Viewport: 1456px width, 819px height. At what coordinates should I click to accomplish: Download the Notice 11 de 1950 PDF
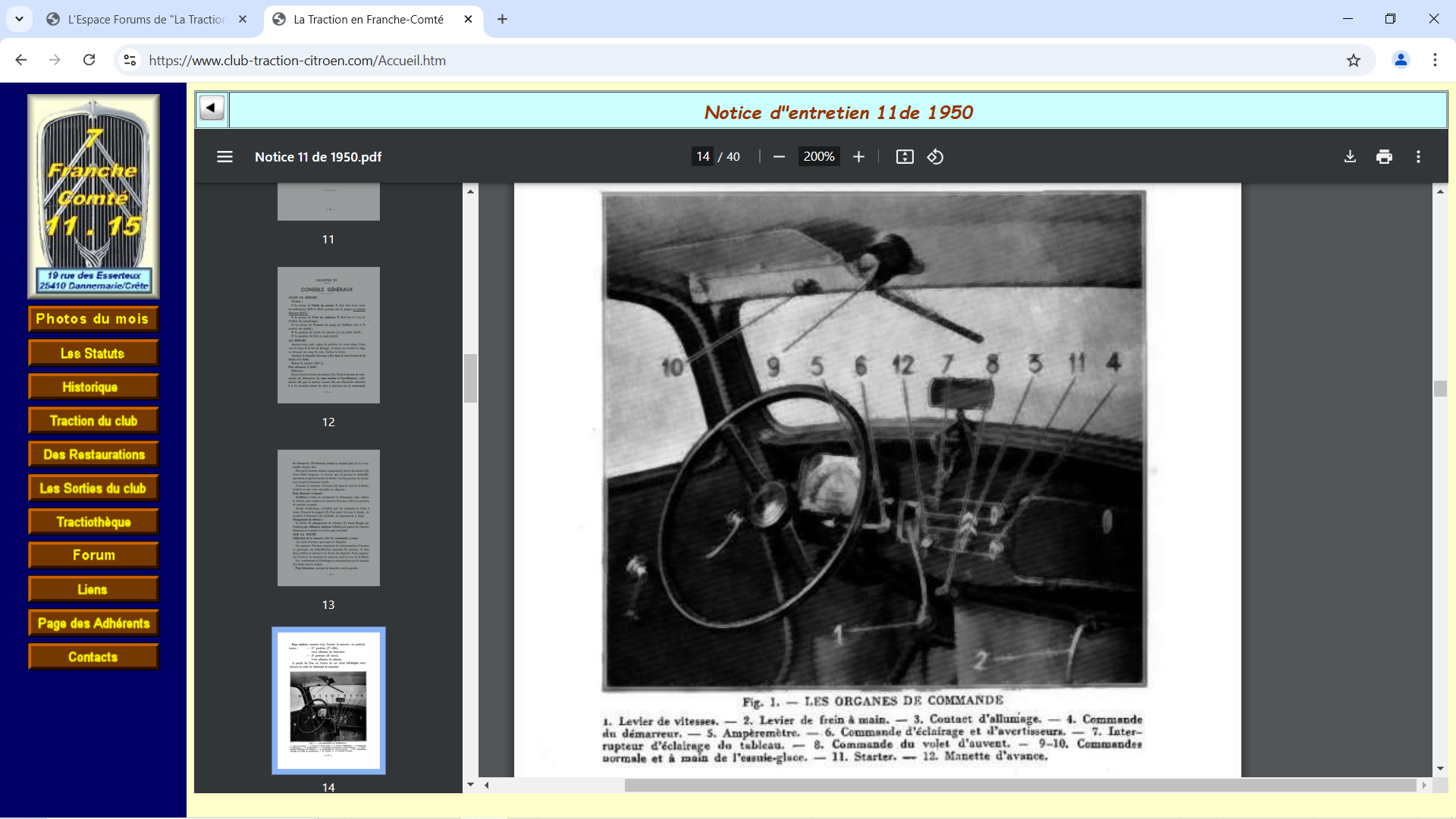tap(1350, 157)
